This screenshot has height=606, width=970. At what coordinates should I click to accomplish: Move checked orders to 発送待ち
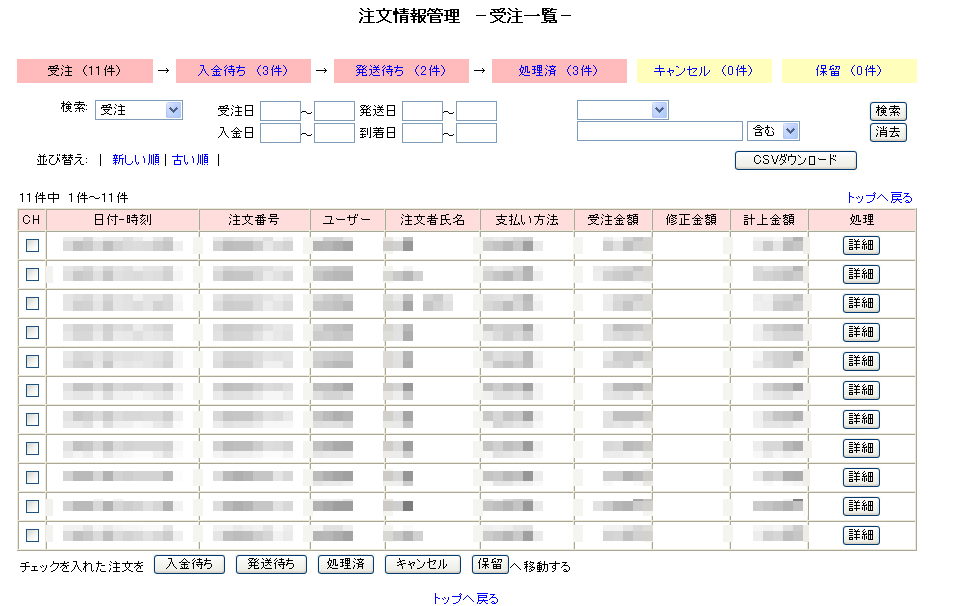(x=271, y=565)
